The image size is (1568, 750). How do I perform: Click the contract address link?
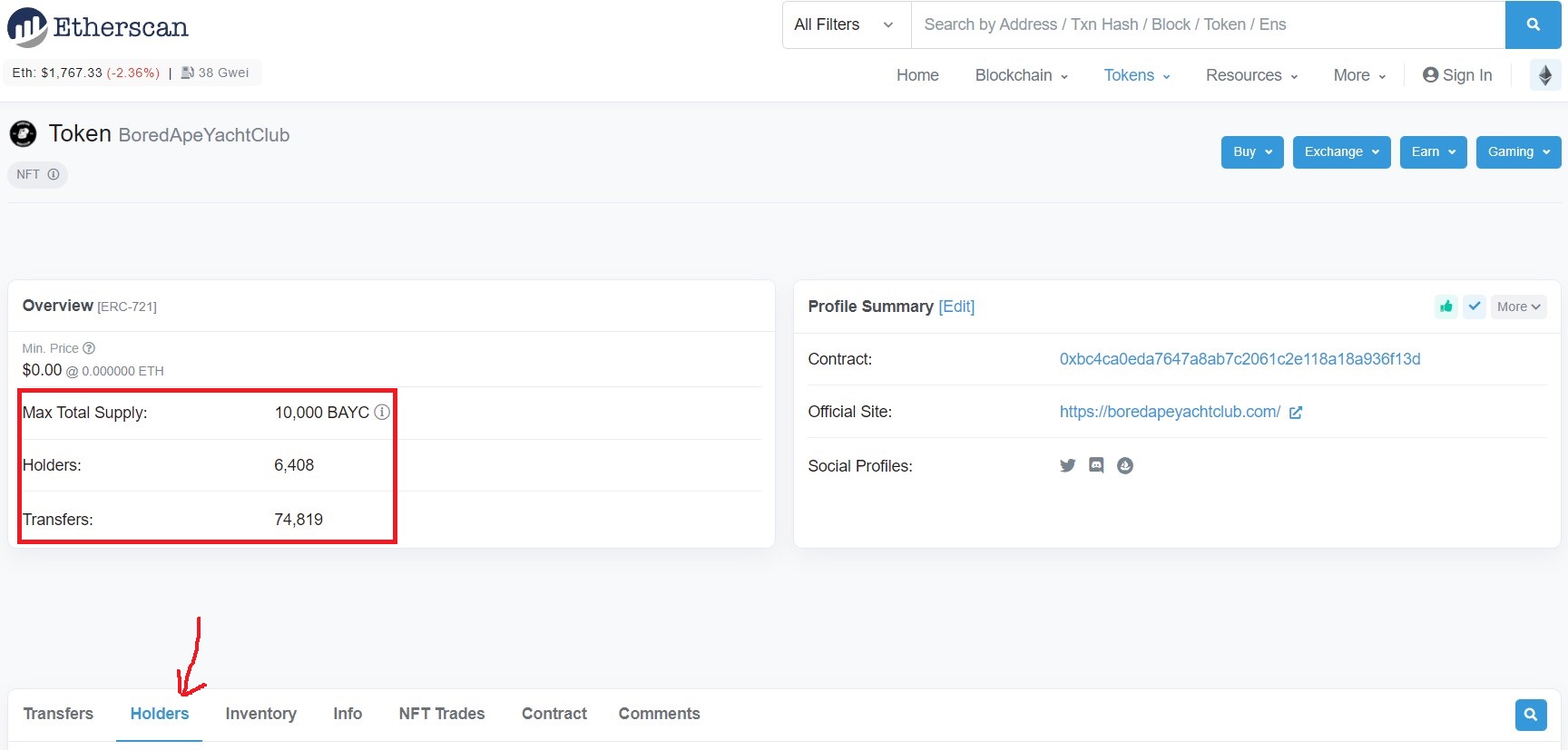coord(1240,359)
